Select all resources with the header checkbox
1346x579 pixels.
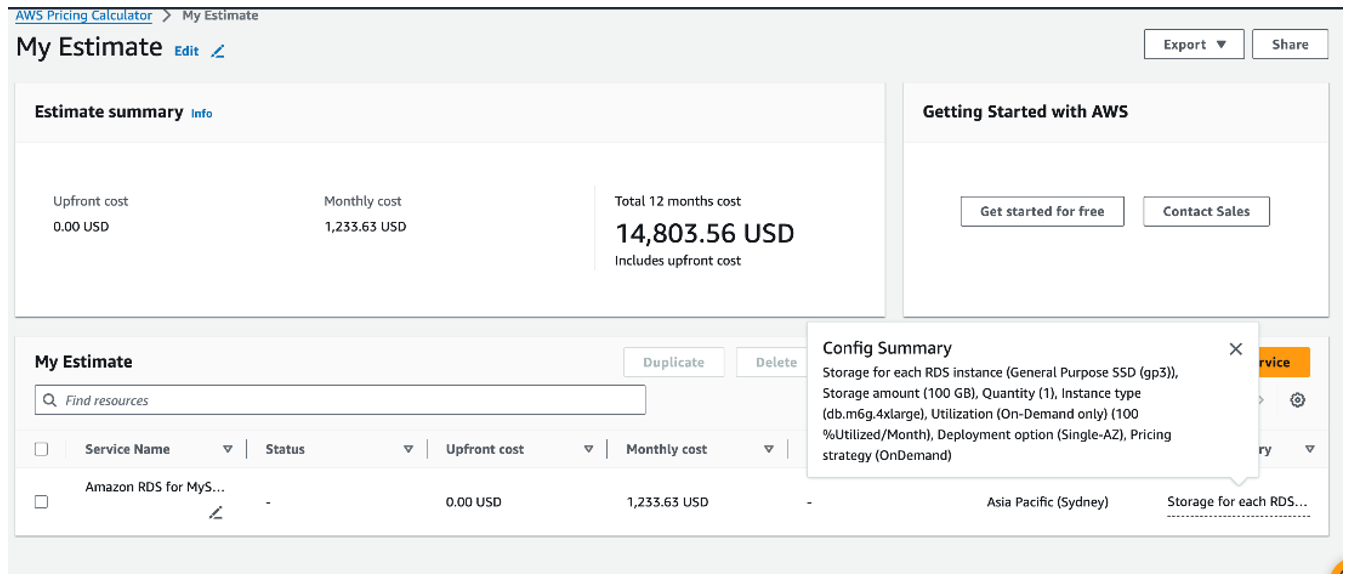pos(41,449)
